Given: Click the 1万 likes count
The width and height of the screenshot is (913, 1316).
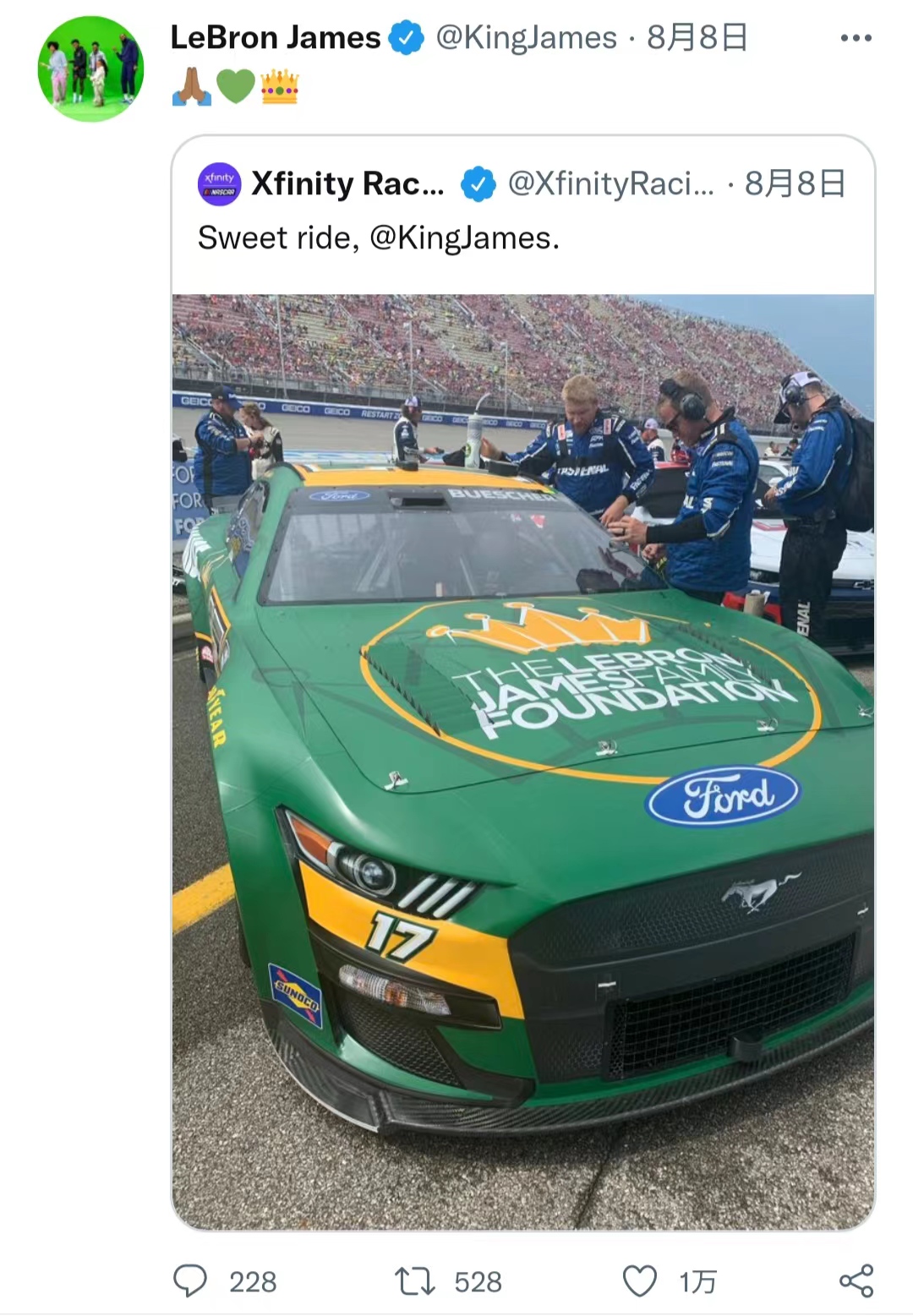Looking at the screenshot, I should 698,1282.
